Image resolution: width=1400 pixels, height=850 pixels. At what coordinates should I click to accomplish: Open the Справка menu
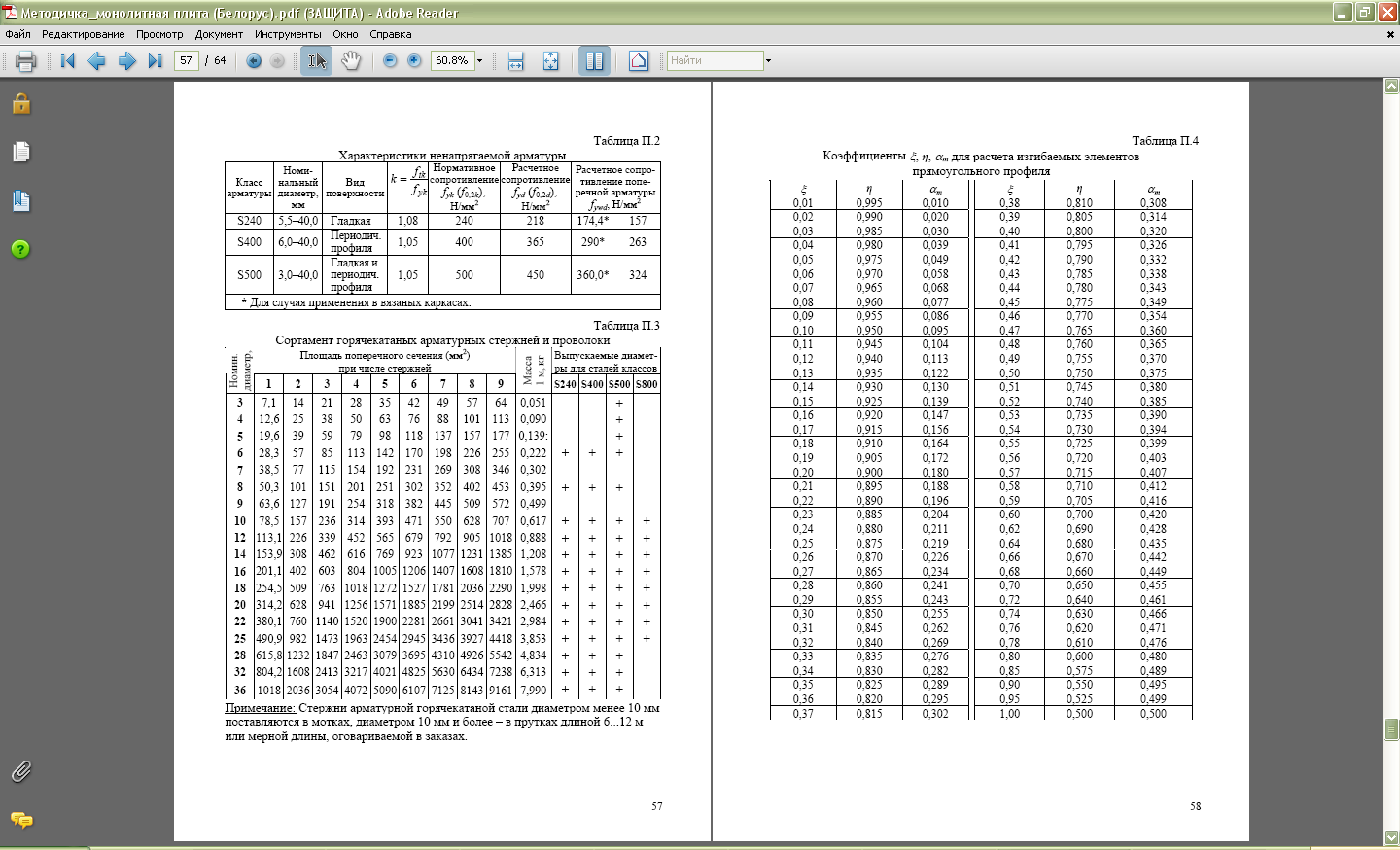391,34
